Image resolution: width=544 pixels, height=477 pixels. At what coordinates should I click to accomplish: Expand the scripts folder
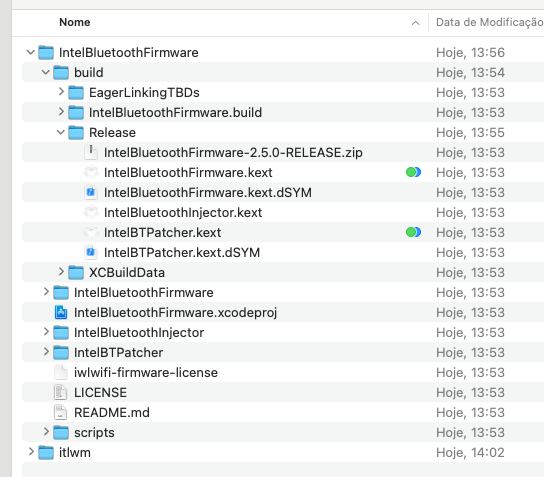(x=46, y=432)
